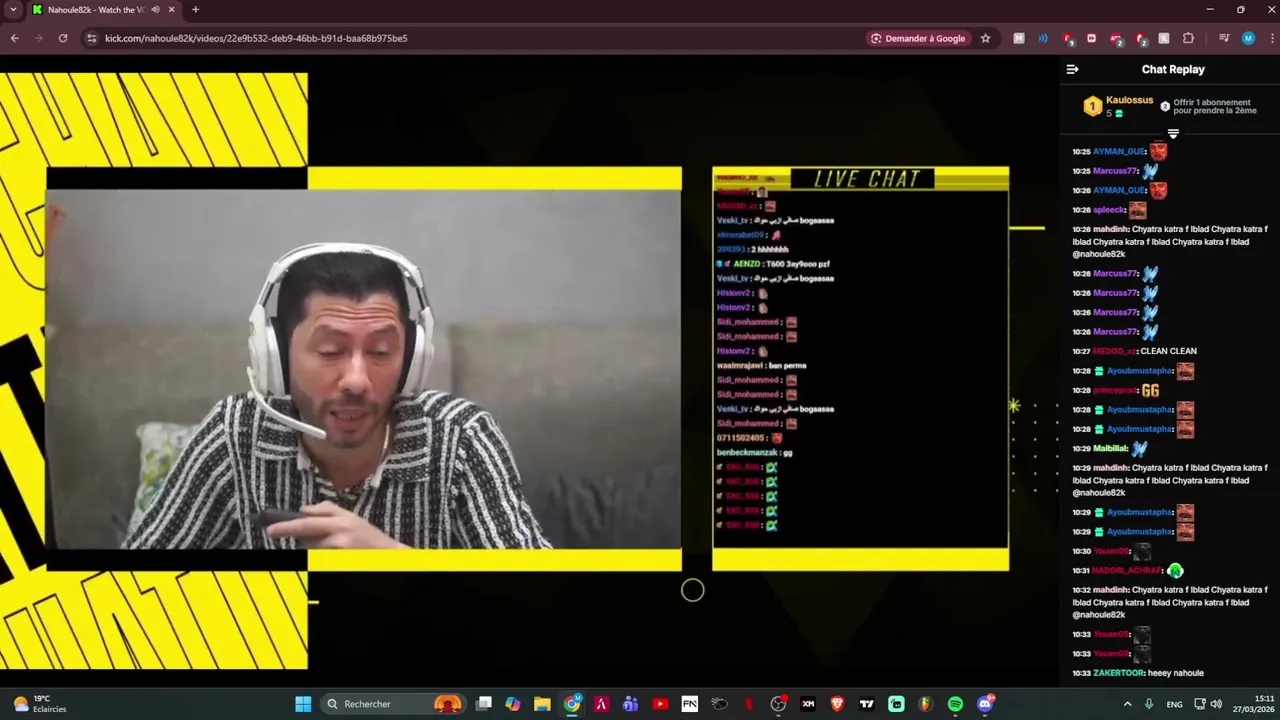Click the 10:28 GG emote message

point(1150,391)
